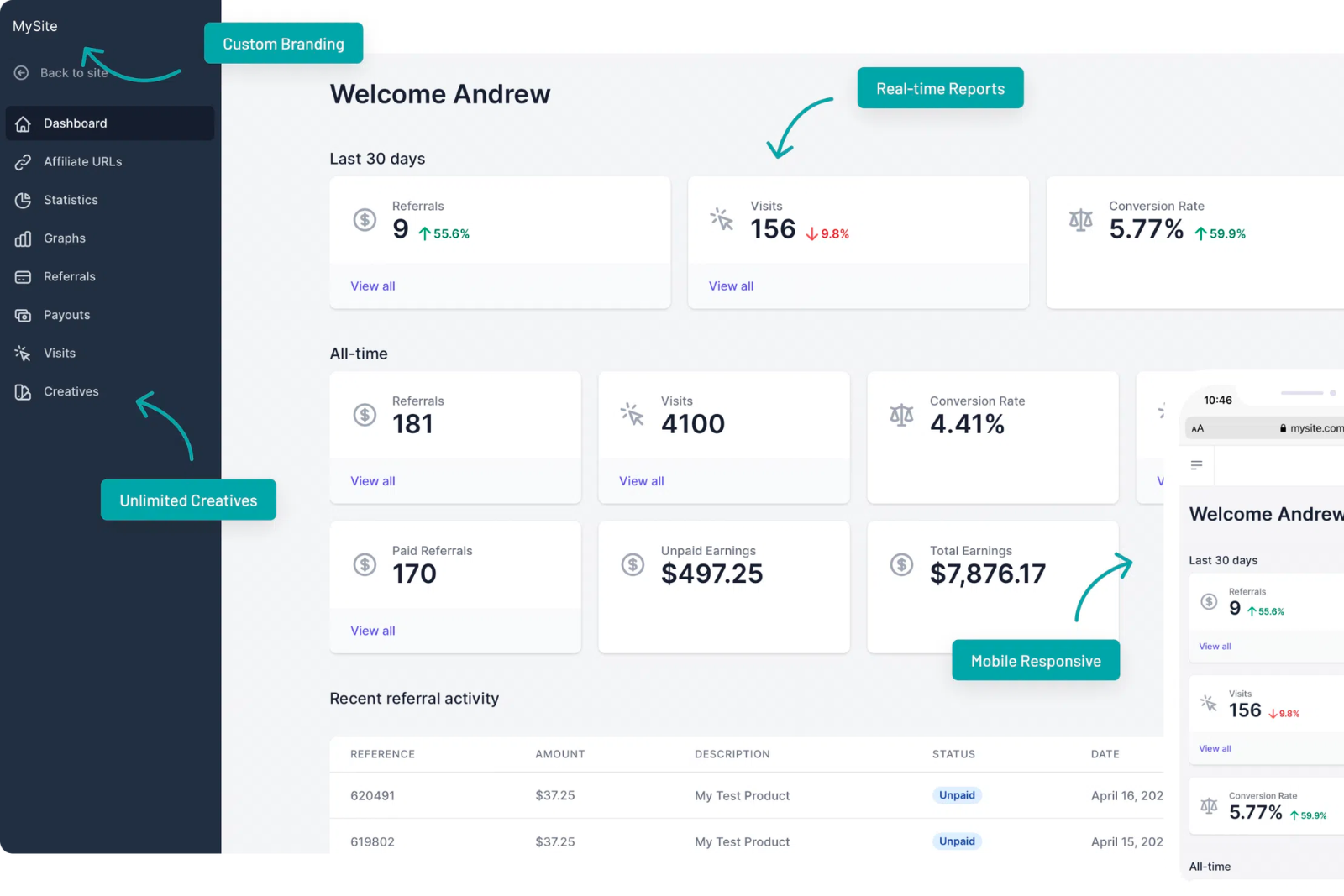The image size is (1344, 896).
Task: Click dollar icon on Total Earnings card
Action: [901, 564]
